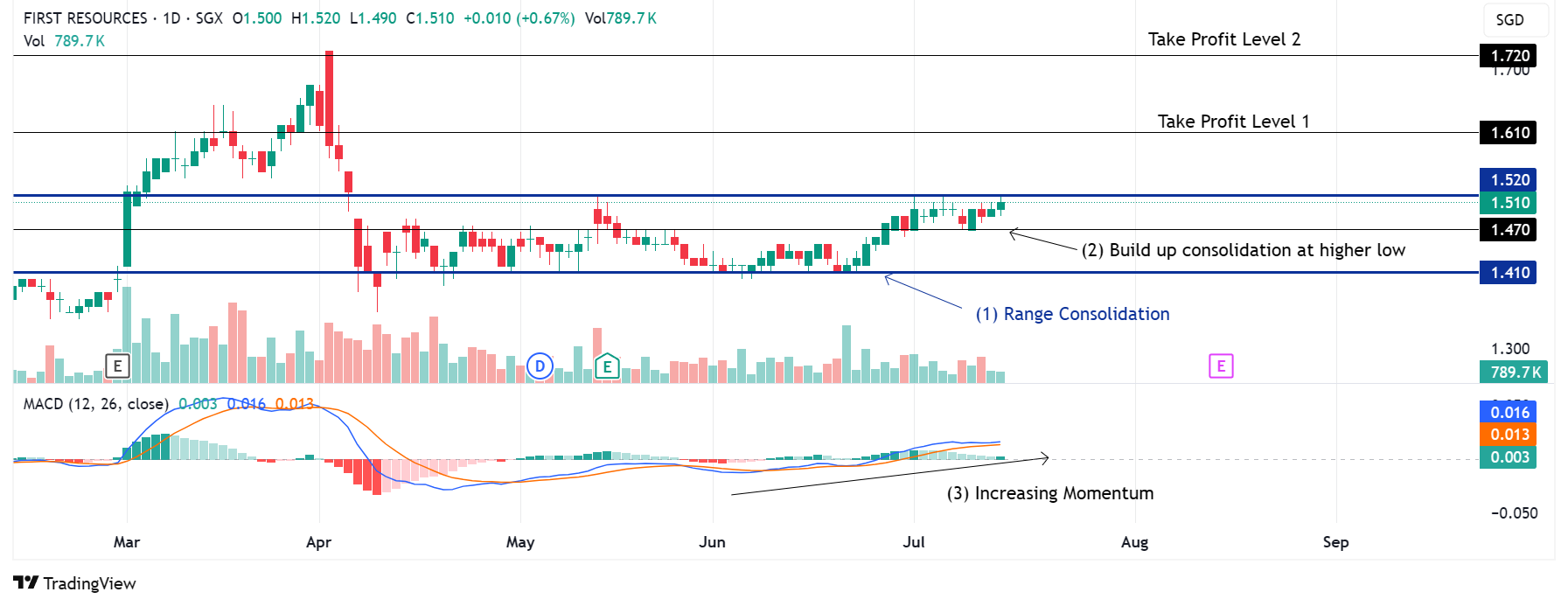
Task: Open the SGD currency selector
Action: tap(1516, 20)
